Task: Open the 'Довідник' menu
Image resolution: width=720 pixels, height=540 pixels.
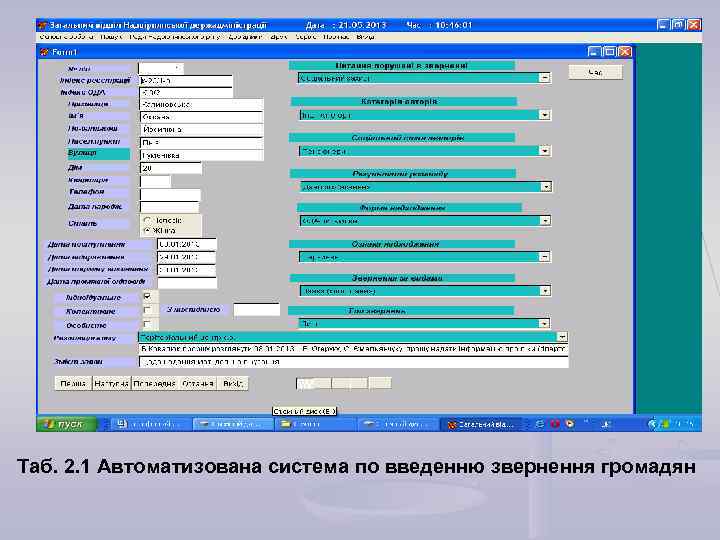Action: coord(246,37)
